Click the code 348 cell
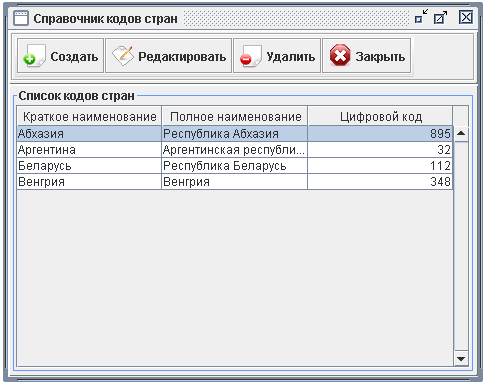The image size is (483, 384). coord(380,182)
